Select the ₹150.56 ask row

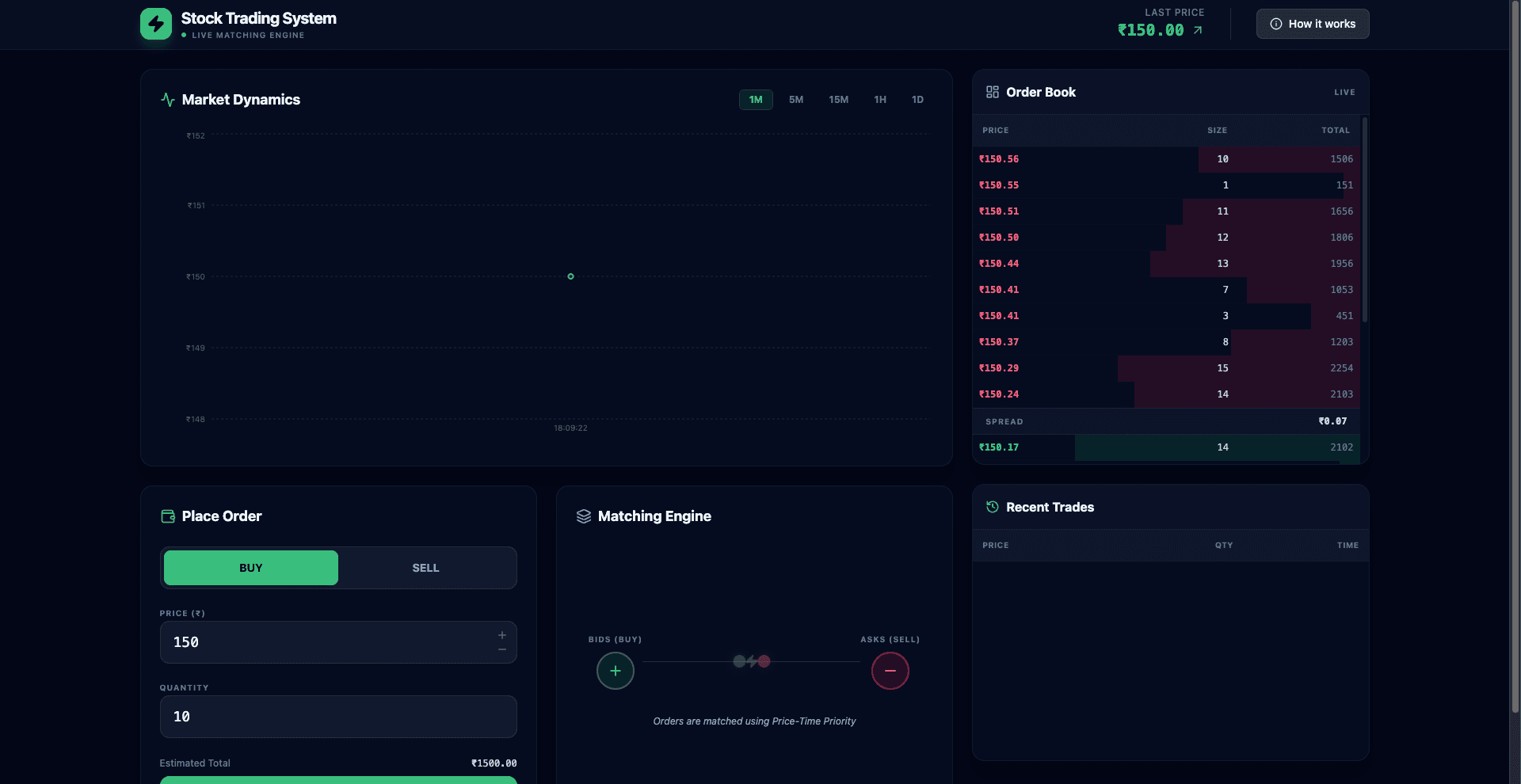pos(1166,159)
